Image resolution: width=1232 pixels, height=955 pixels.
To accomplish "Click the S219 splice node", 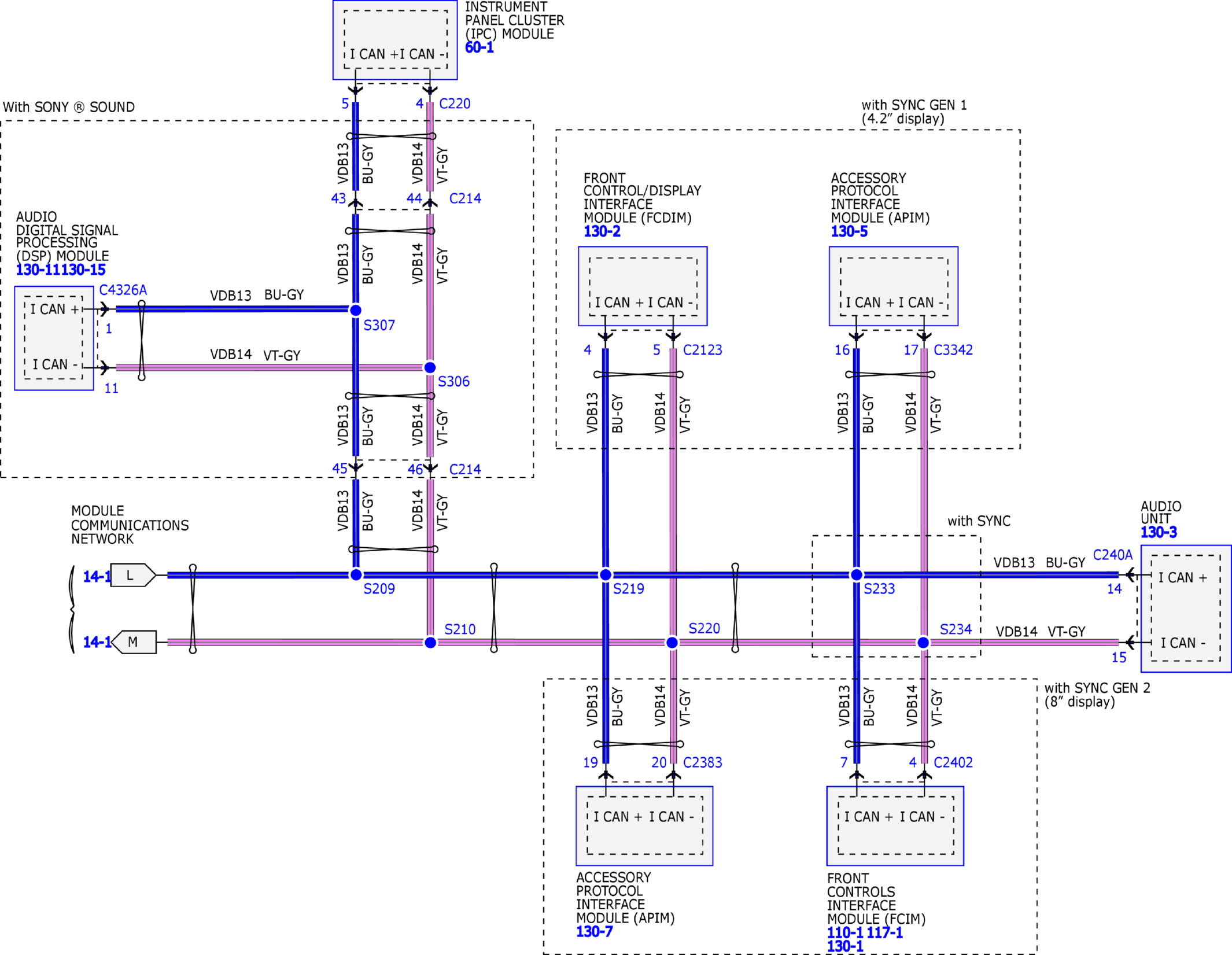I will [605, 574].
